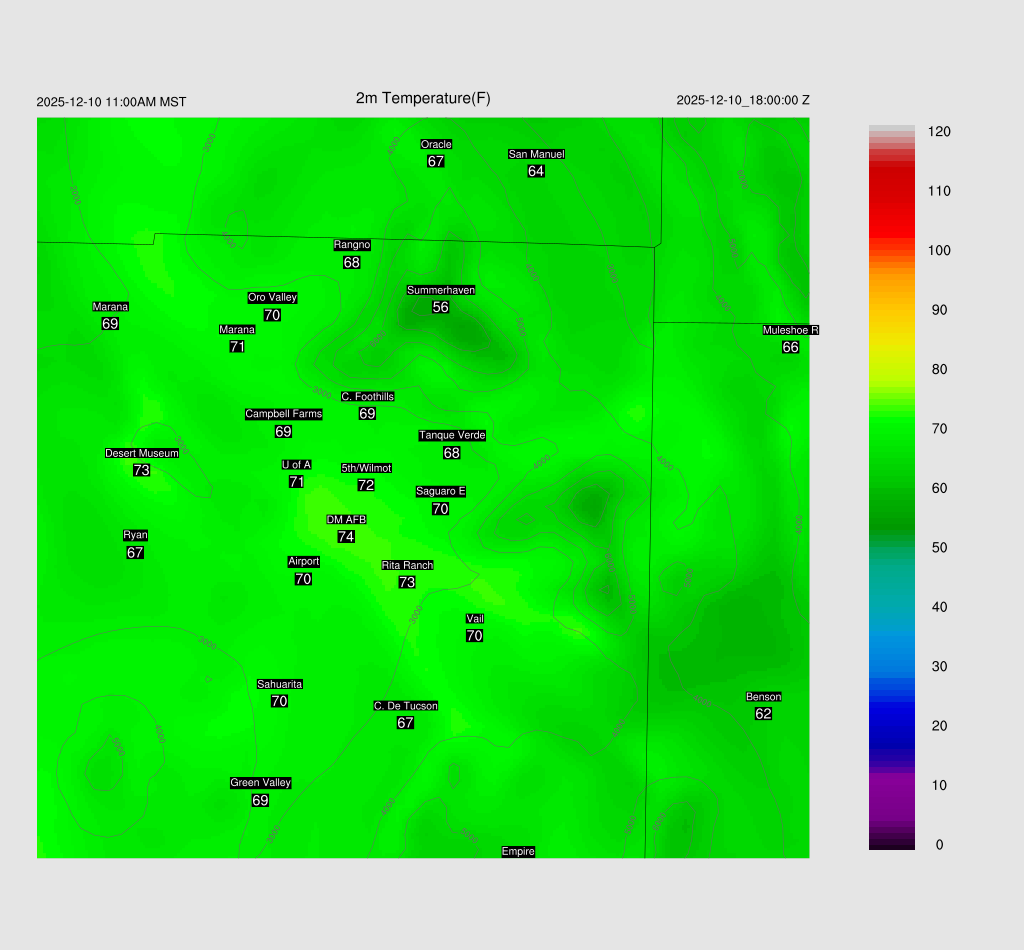Select the Campbell Farms station label
The image size is (1024, 950).
coord(283,414)
